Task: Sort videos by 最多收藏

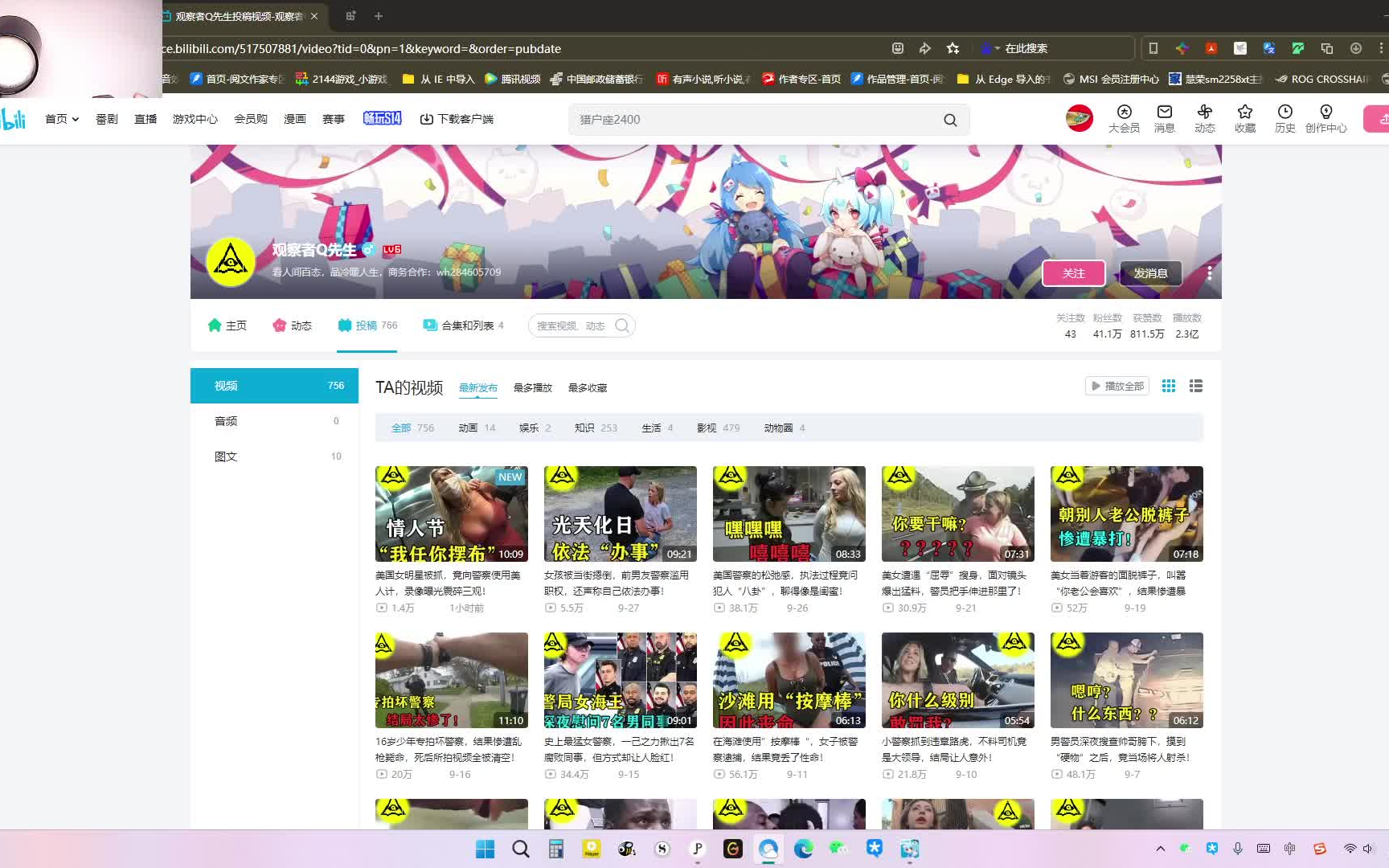Action: [588, 388]
